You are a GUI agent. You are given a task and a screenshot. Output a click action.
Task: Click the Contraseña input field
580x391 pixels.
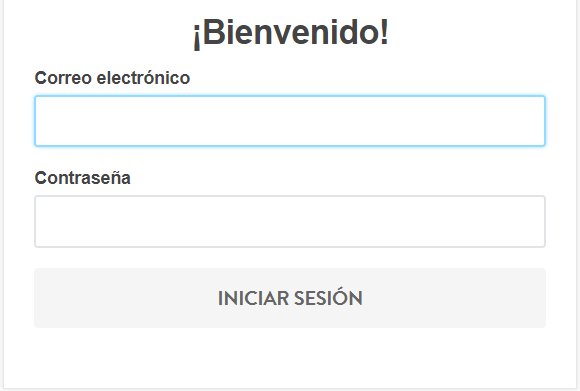click(290, 221)
